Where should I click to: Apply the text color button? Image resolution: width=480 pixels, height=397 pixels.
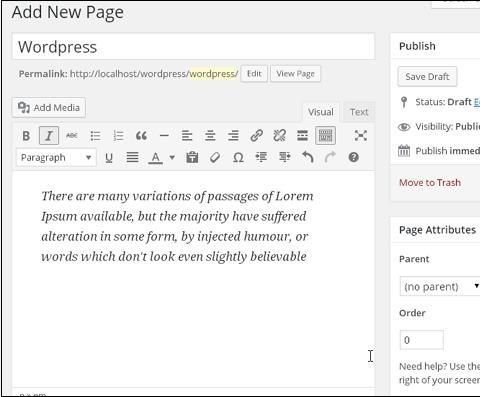point(155,157)
